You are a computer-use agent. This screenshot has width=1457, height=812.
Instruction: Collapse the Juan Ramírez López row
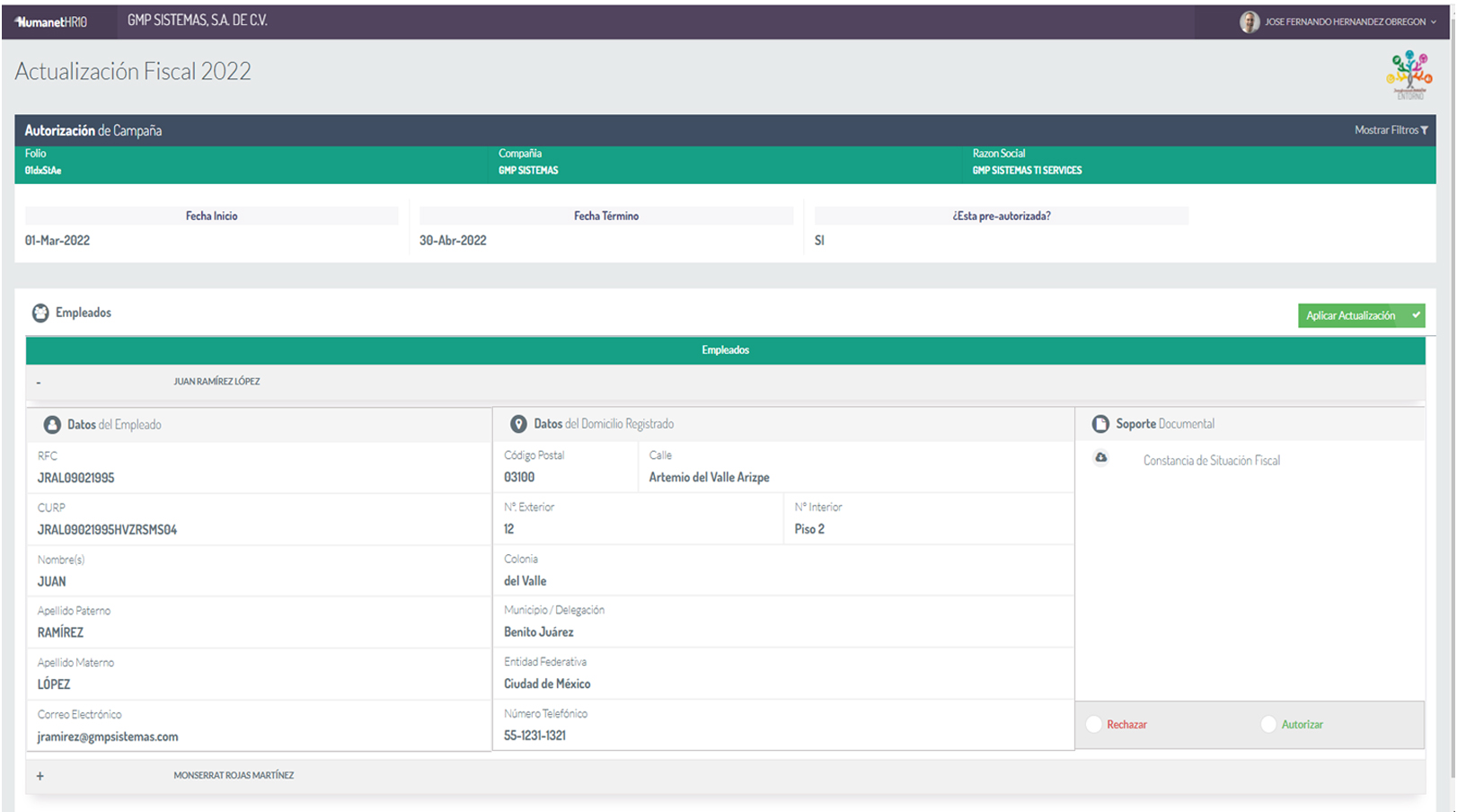39,383
